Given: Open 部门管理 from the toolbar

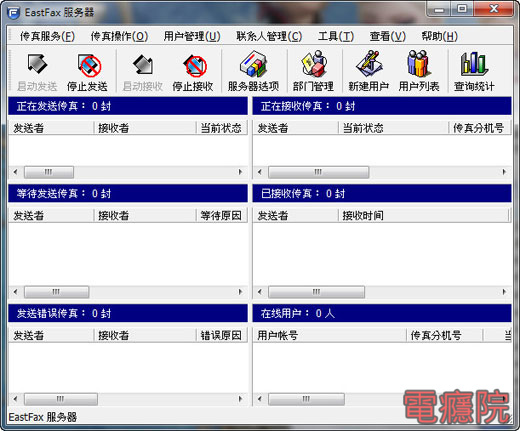Looking at the screenshot, I should coord(313,71).
